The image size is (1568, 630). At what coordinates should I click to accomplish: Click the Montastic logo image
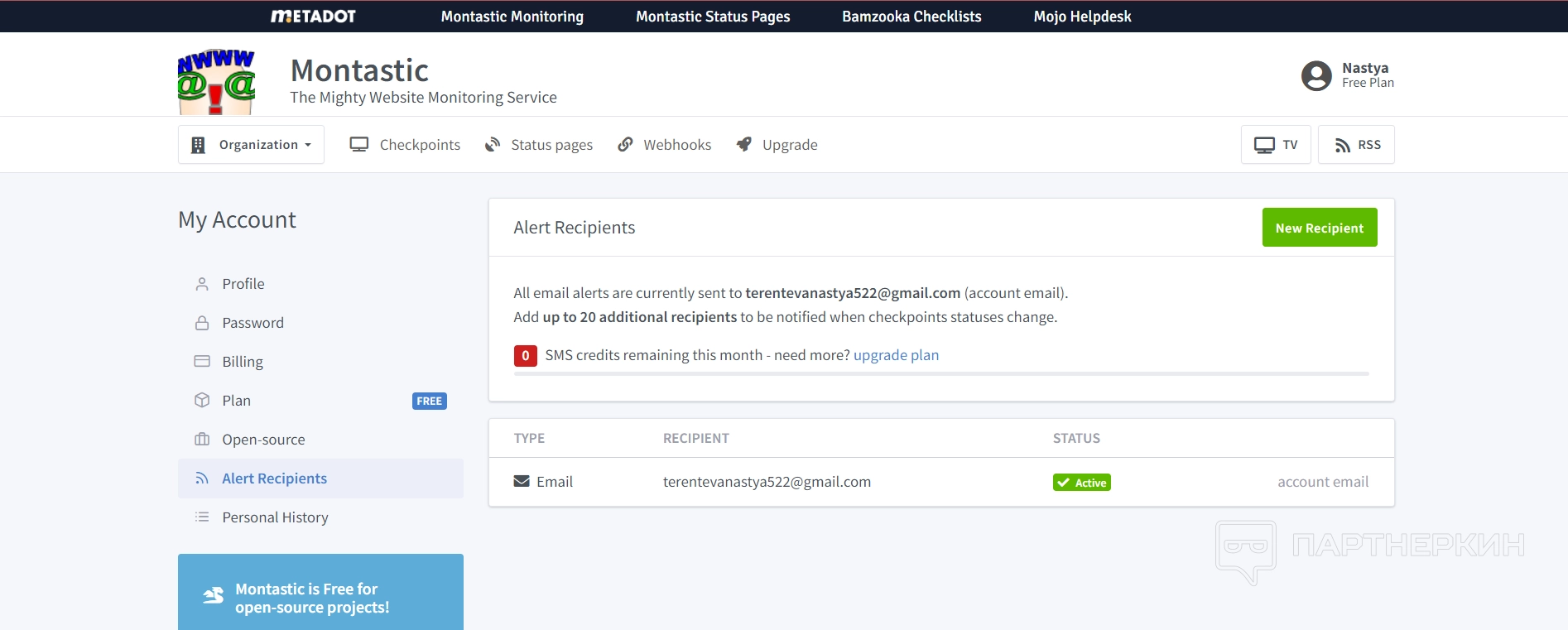point(216,81)
